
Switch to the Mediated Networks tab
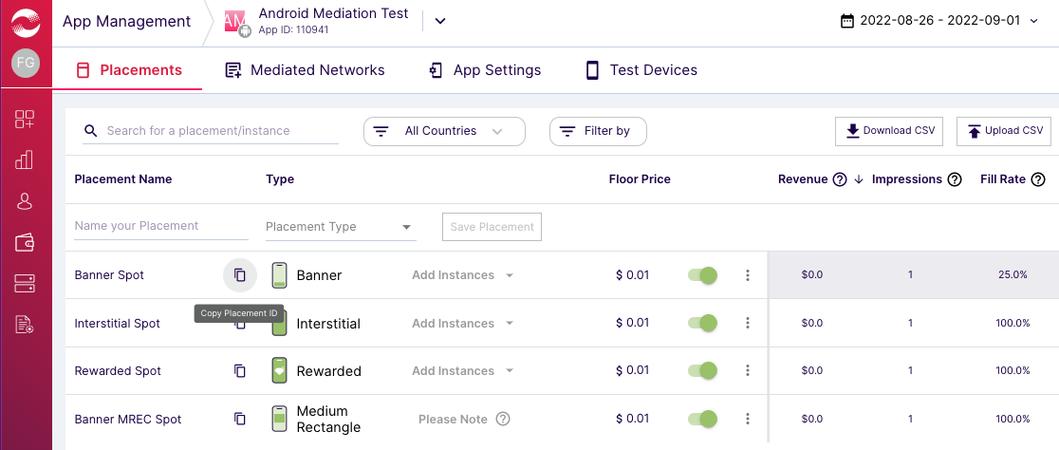[x=305, y=70]
